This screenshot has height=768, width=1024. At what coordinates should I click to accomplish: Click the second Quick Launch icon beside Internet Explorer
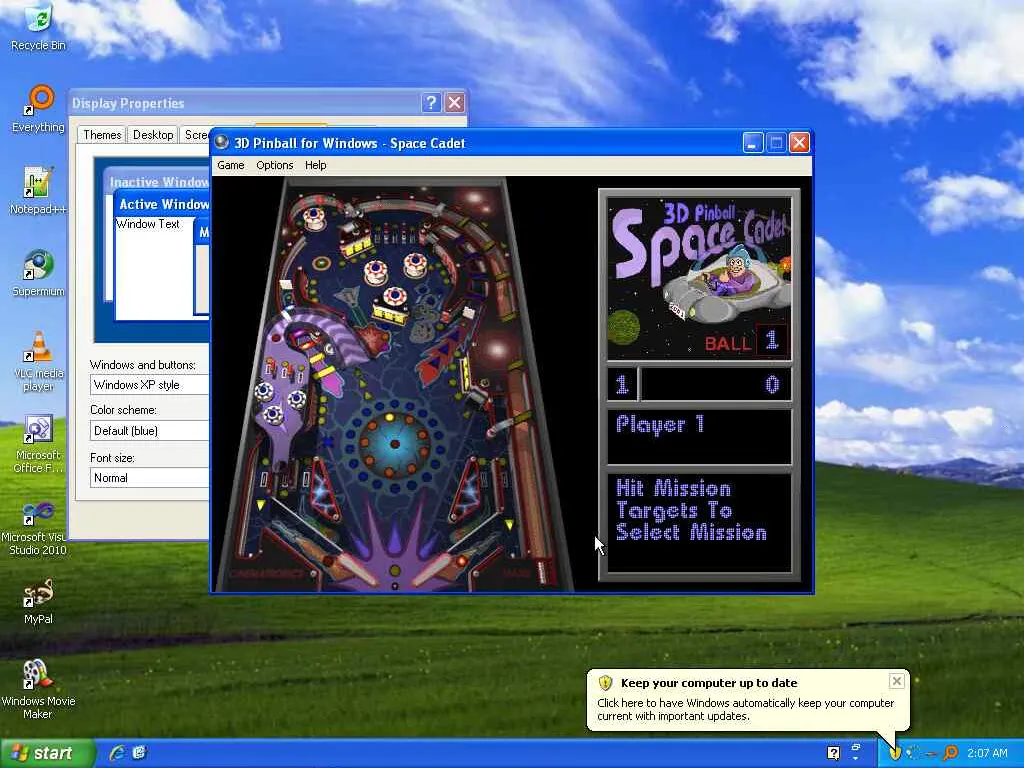pyautogui.click(x=139, y=753)
